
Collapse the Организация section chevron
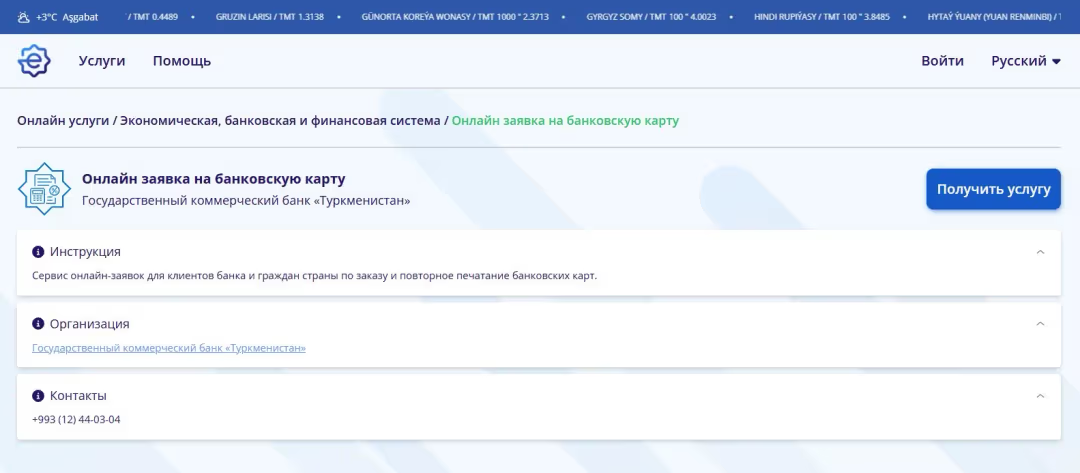coord(1040,324)
